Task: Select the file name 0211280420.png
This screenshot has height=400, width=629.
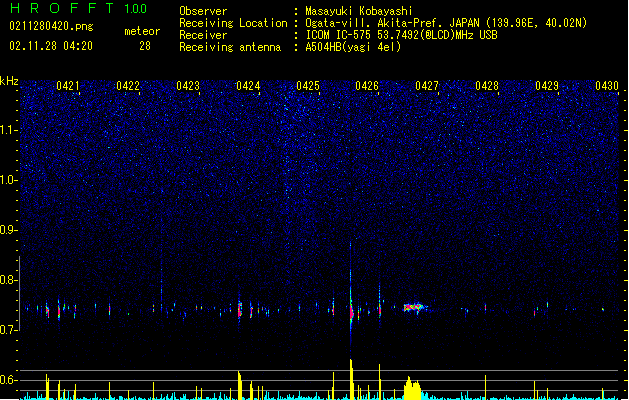Action: [51, 26]
